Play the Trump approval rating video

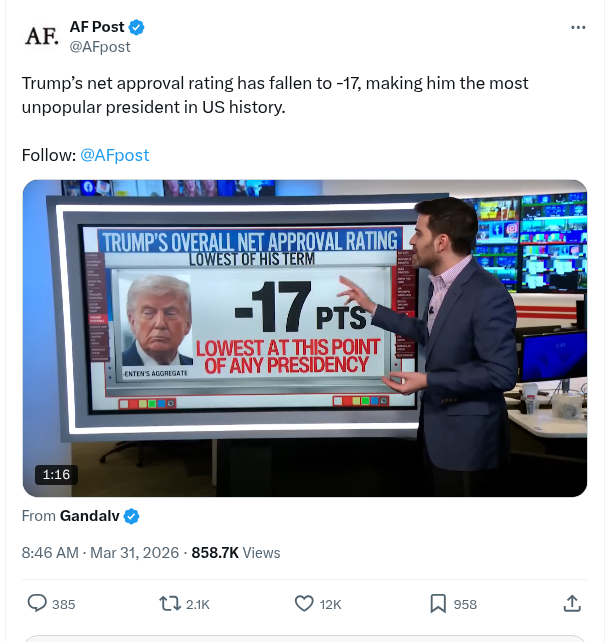click(304, 338)
